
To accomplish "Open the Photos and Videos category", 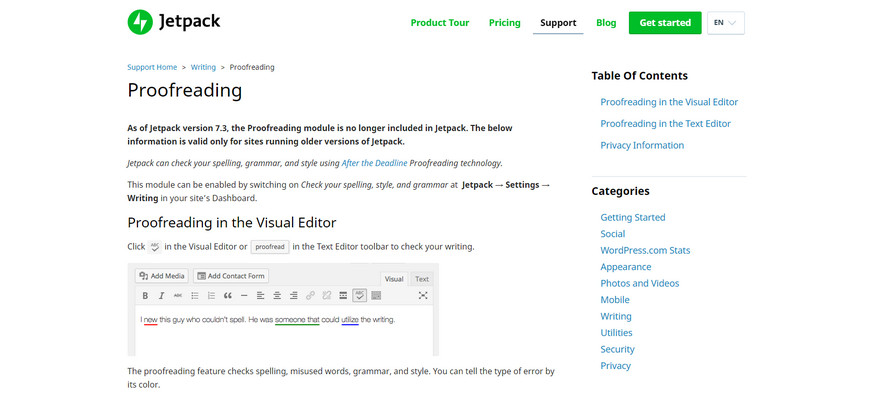I will (640, 284).
